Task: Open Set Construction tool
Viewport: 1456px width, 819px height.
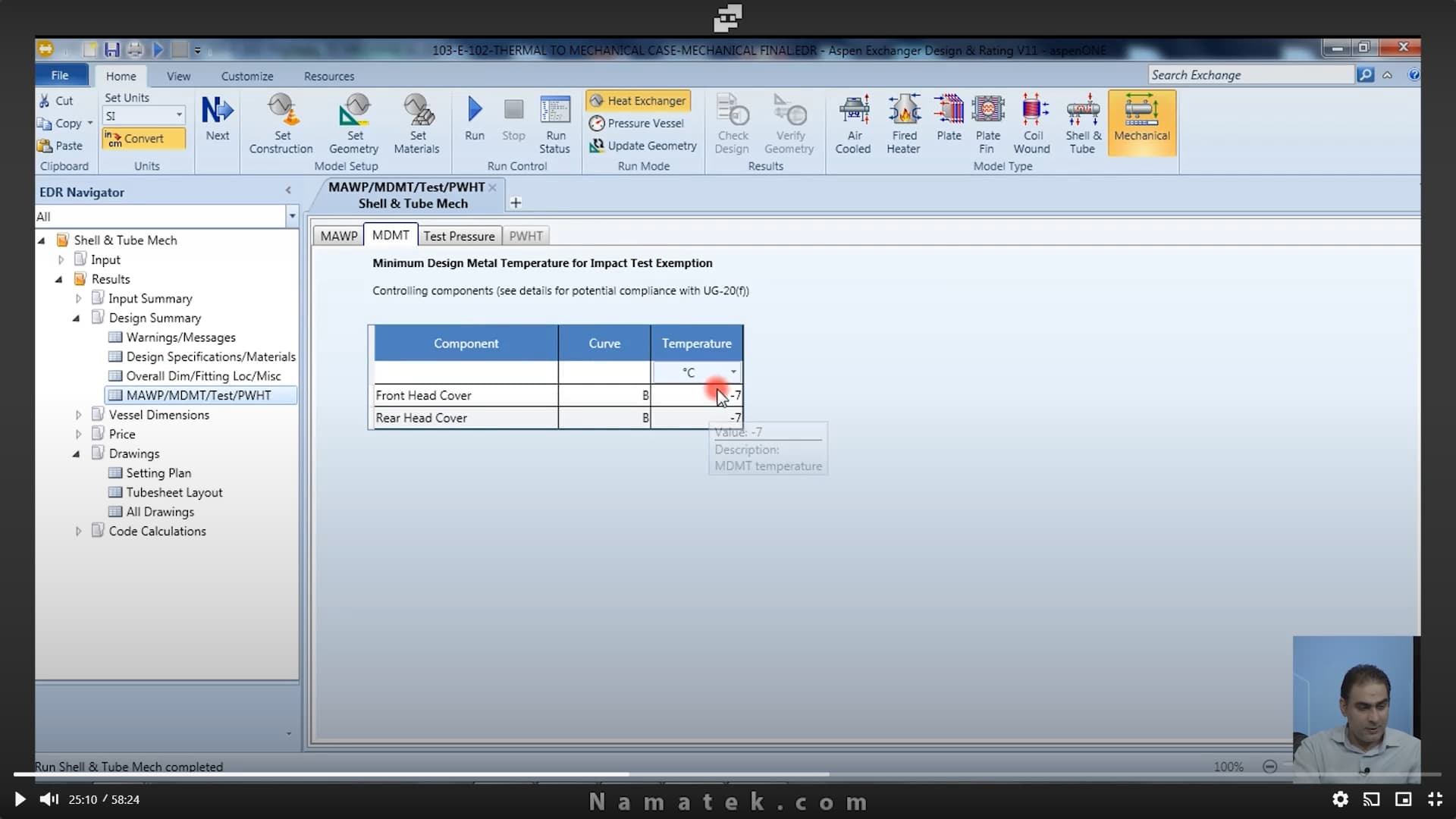Action: click(x=281, y=124)
